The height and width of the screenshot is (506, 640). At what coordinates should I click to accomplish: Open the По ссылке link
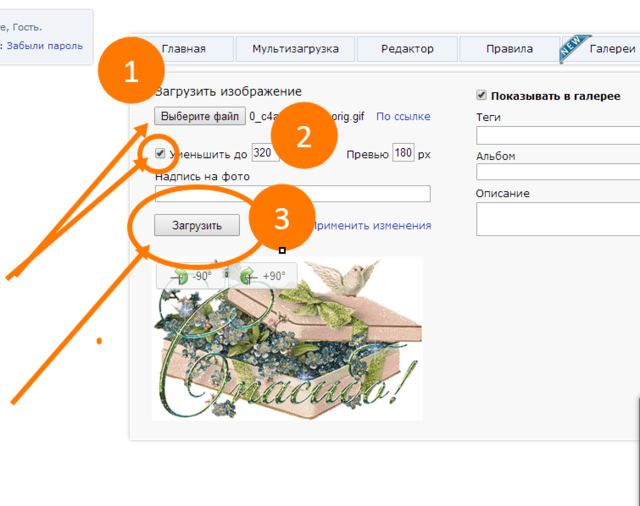403,116
